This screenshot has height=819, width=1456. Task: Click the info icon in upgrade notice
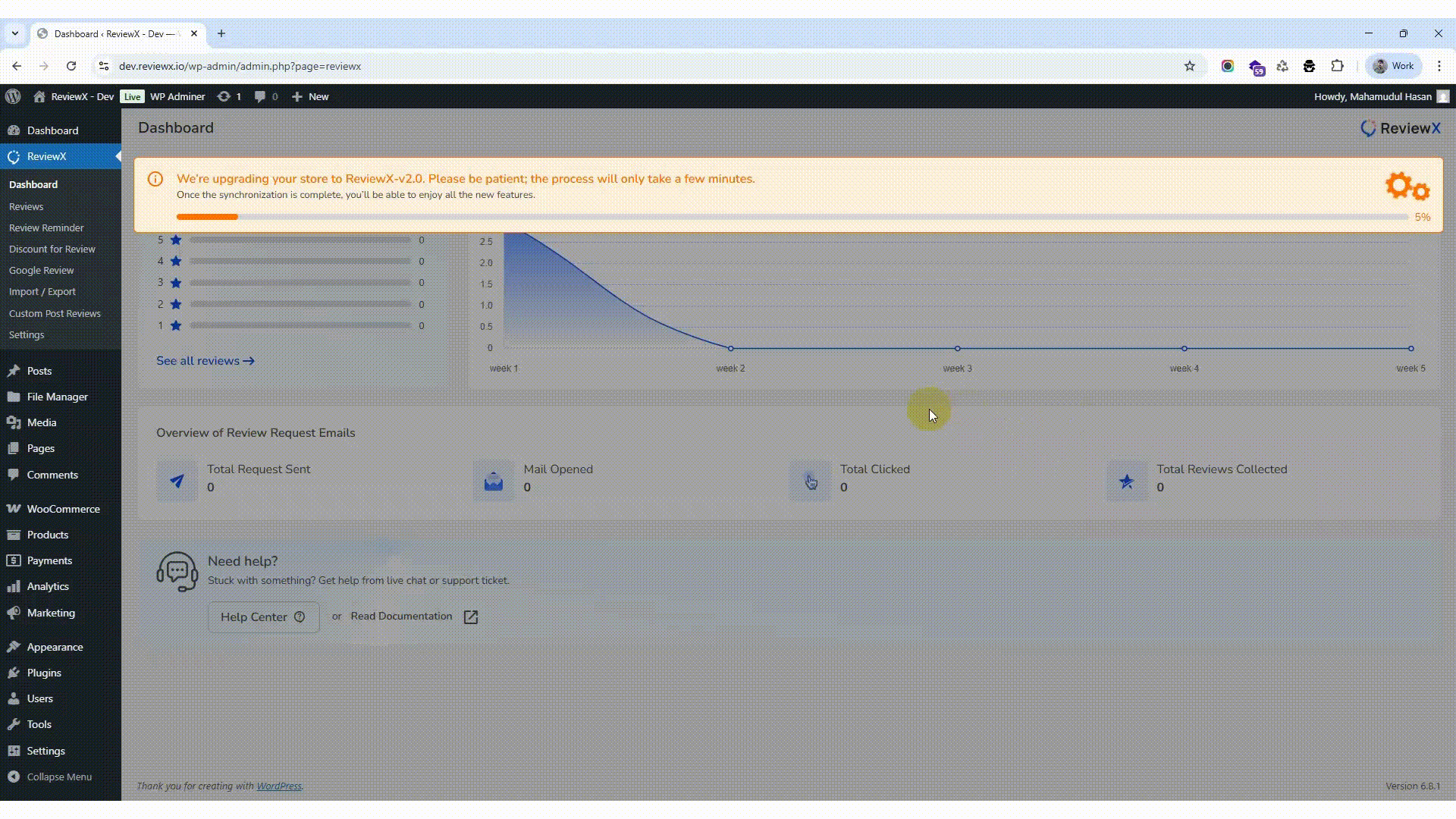coord(155,179)
